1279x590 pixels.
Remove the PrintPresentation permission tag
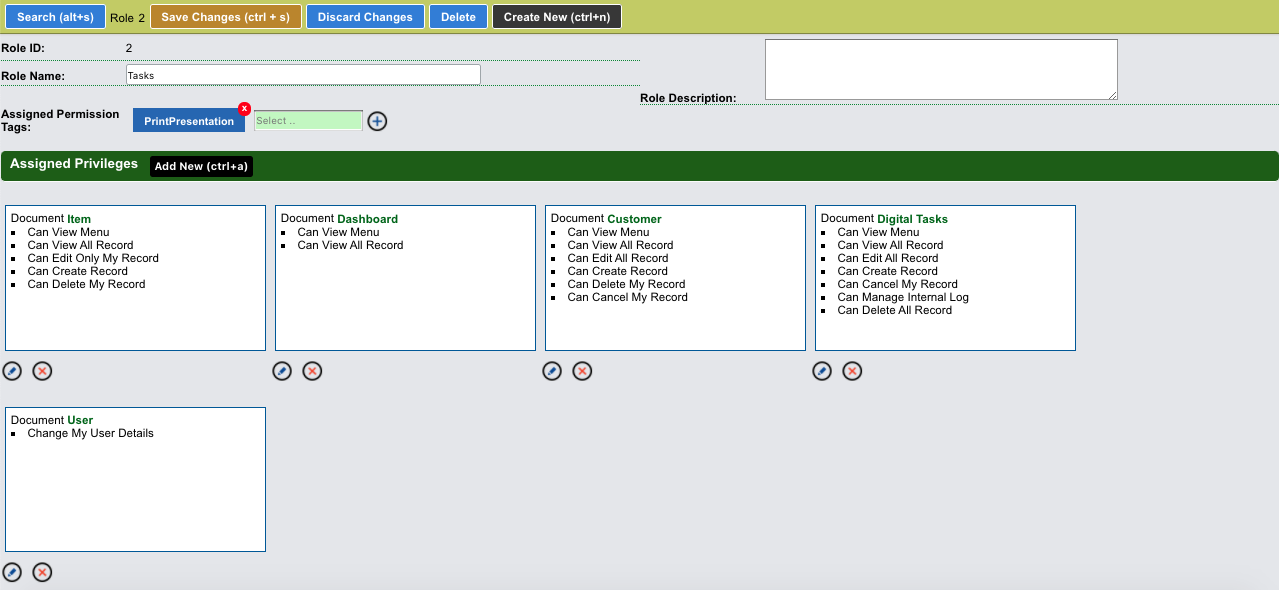243,108
